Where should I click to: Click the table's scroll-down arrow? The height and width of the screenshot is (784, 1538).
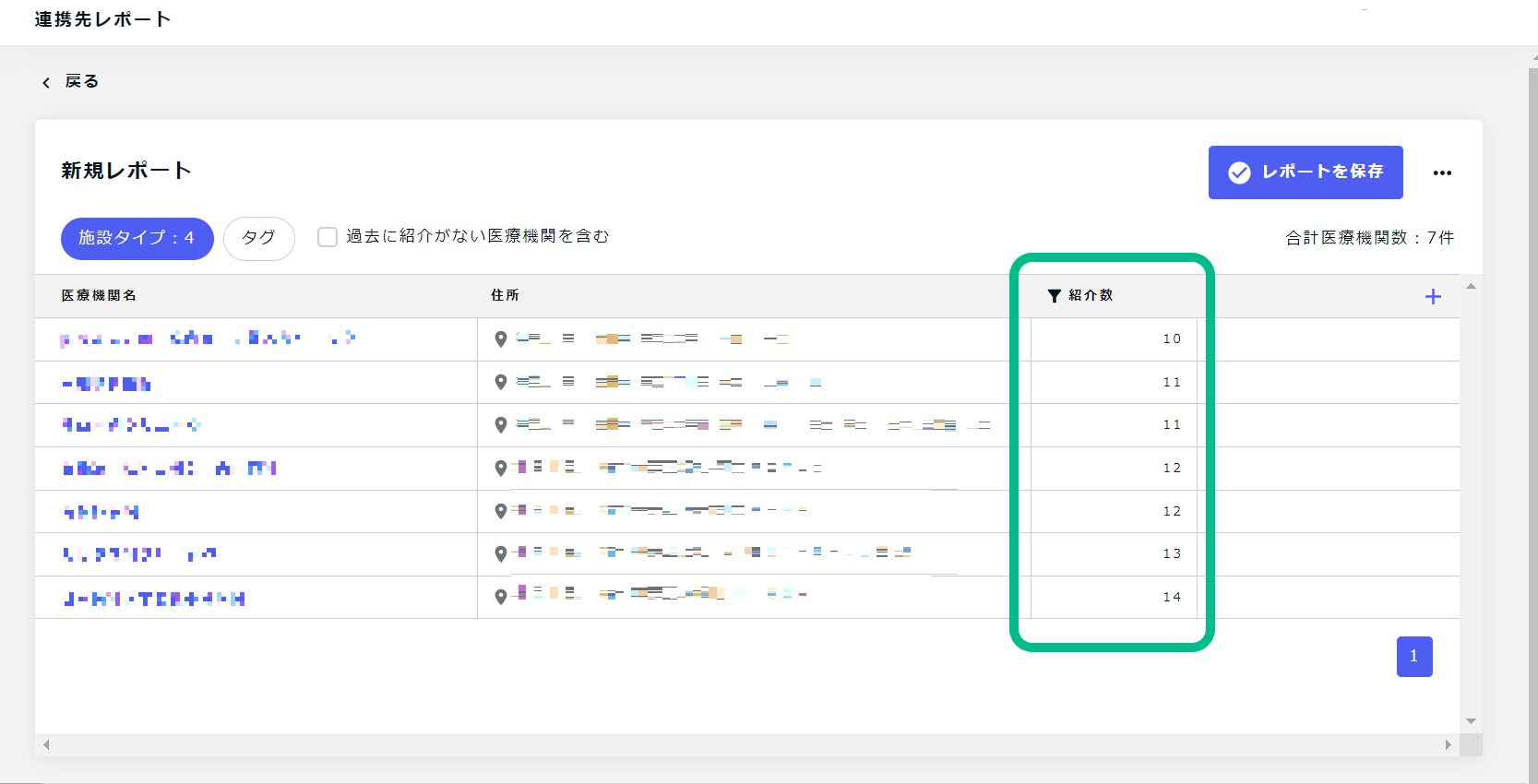[x=1471, y=721]
